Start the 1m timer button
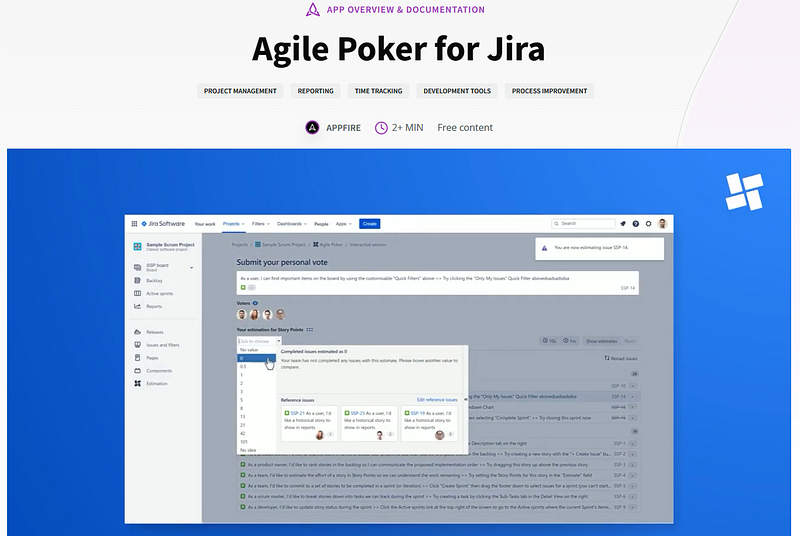This screenshot has height=536, width=800. [x=569, y=341]
